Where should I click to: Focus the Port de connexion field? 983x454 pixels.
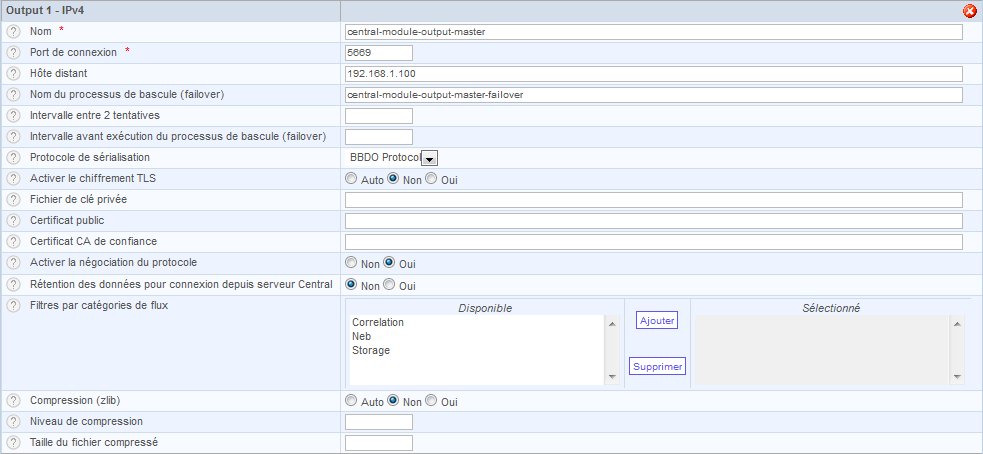(379, 53)
